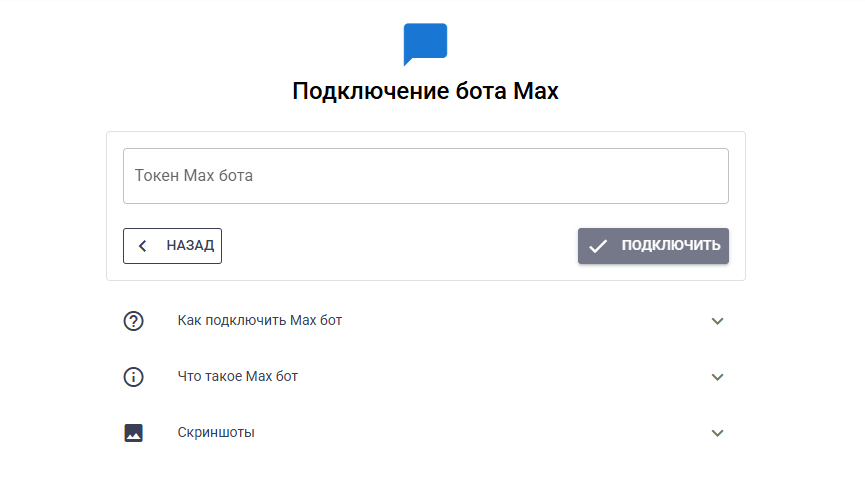This screenshot has height=502, width=865.
Task: Focus the 'Токен Max бота' input field
Action: click(x=426, y=176)
